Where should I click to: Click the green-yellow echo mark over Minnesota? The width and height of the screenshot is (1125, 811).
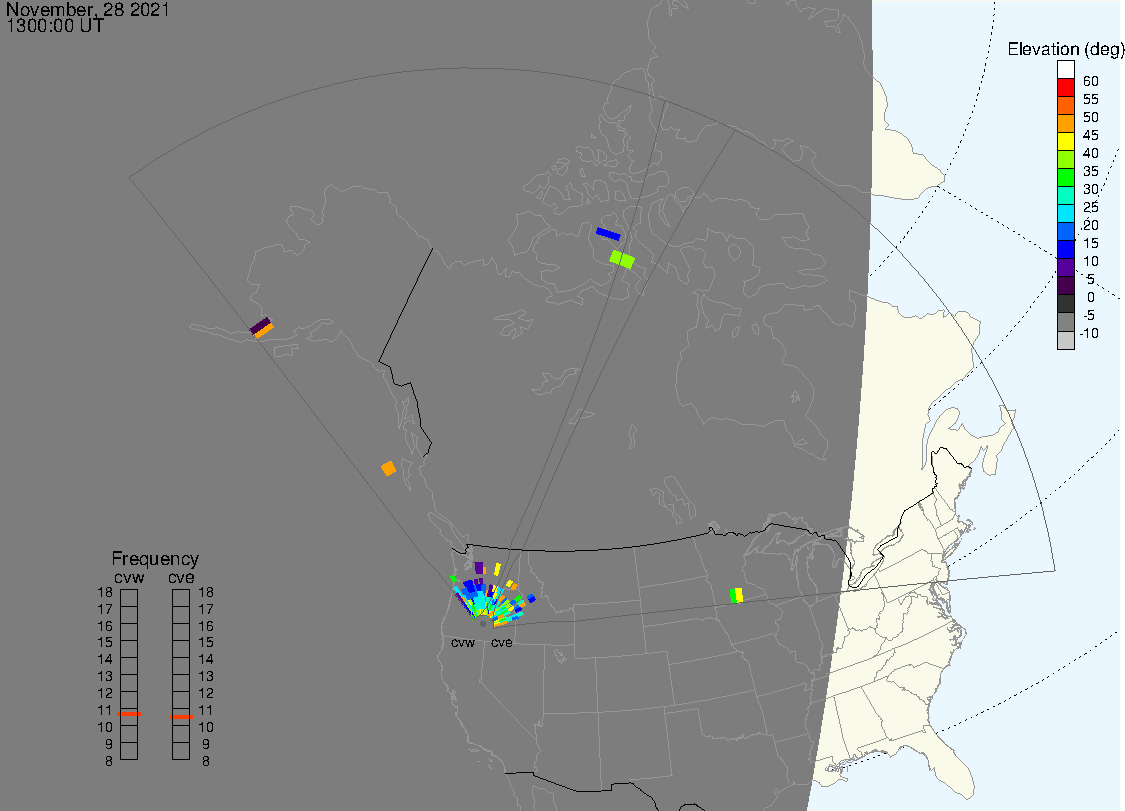click(736, 596)
